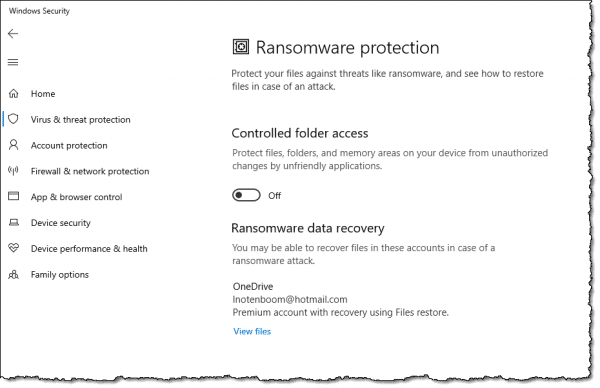This screenshot has width=600, height=388.
Task: Go to Firewall & network protection
Action: (90, 171)
